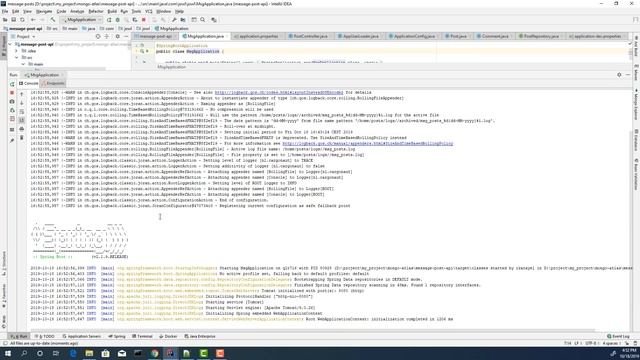This screenshot has width=640, height=360.
Task: Open the Docker tool window button
Action: [168, 336]
